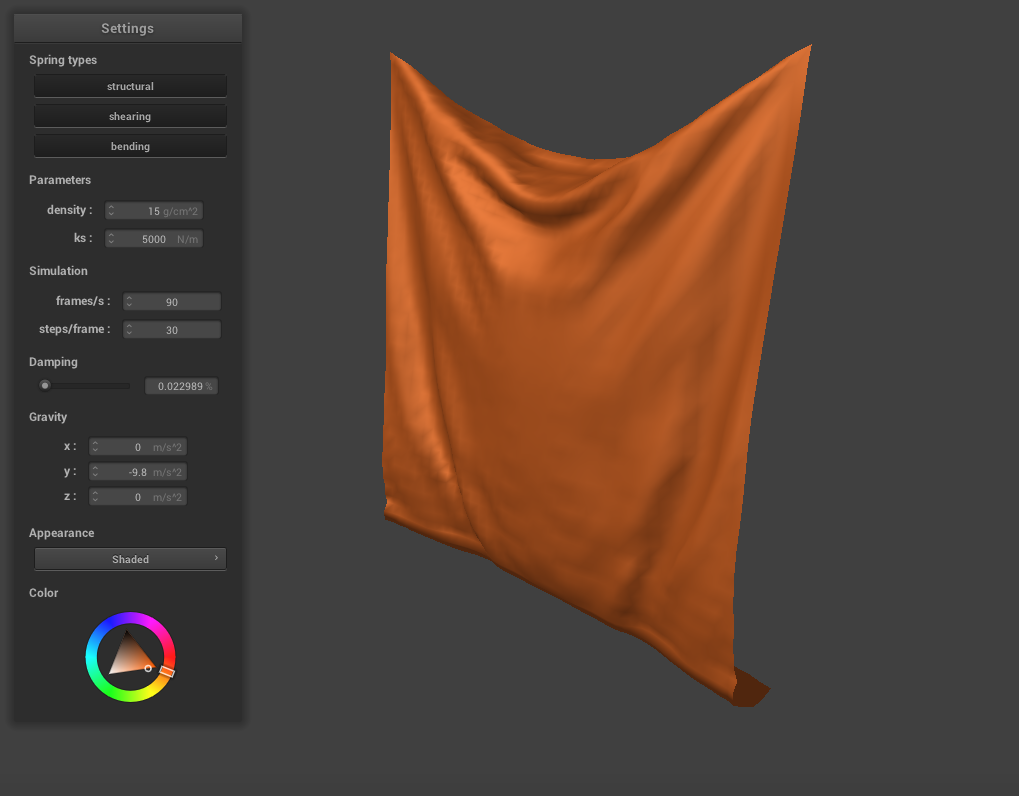The width and height of the screenshot is (1019, 796).
Task: Toggle the bending spring type
Action: point(130,146)
